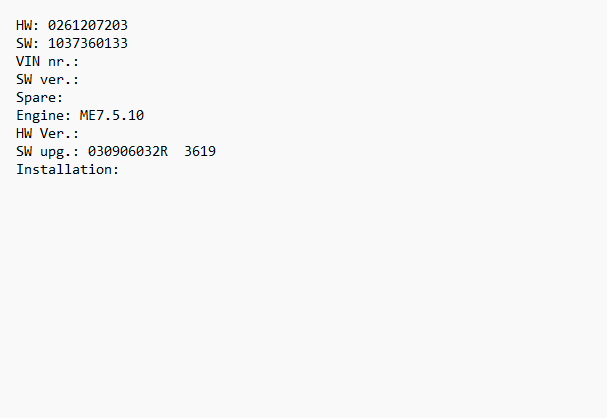Click the "upg.:" text
The height and width of the screenshot is (418, 607).
(x=60, y=151)
